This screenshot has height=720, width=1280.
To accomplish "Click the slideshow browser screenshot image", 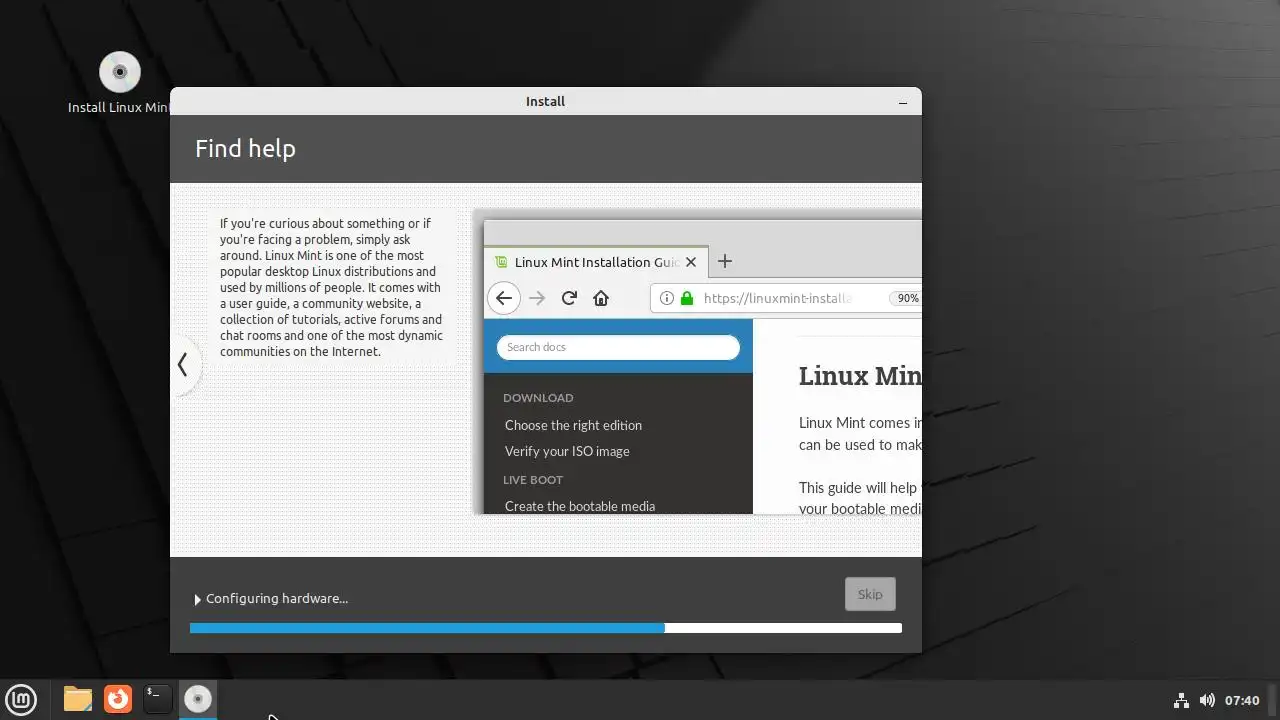I will [x=698, y=362].
